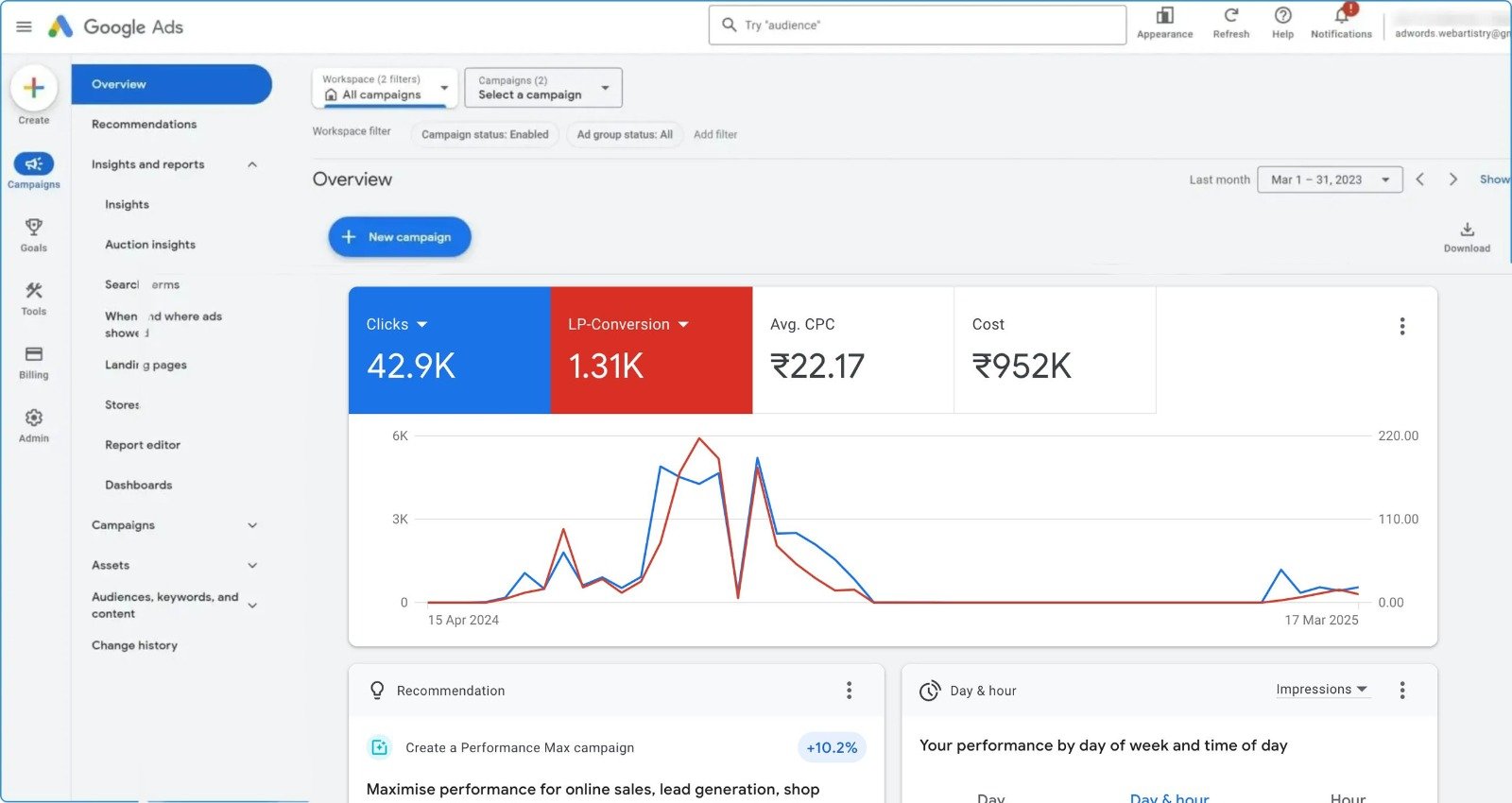Image resolution: width=1512 pixels, height=803 pixels.
Task: Open the Notifications bell icon
Action: (x=1341, y=16)
